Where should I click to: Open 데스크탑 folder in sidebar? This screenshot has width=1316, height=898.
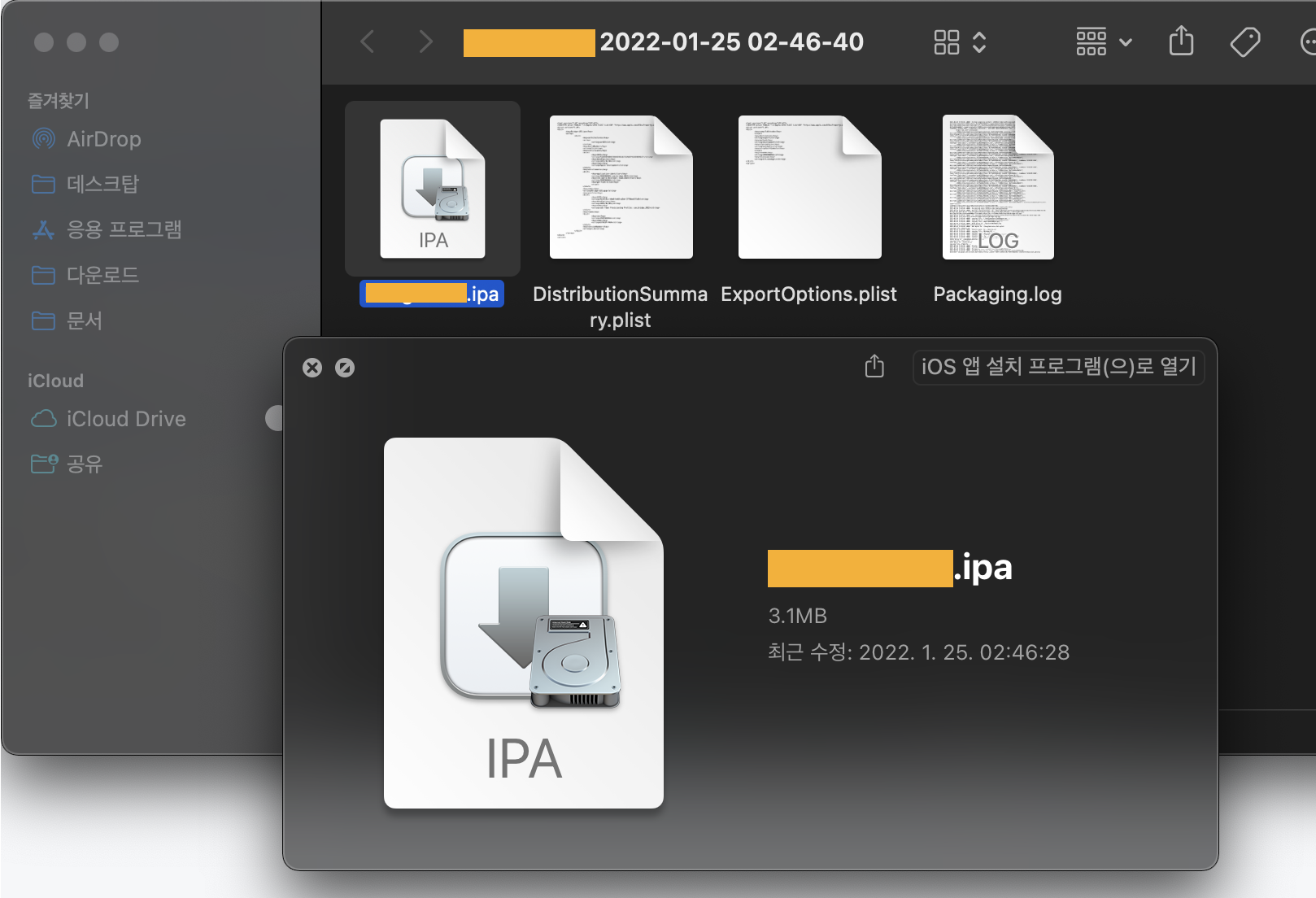102,184
